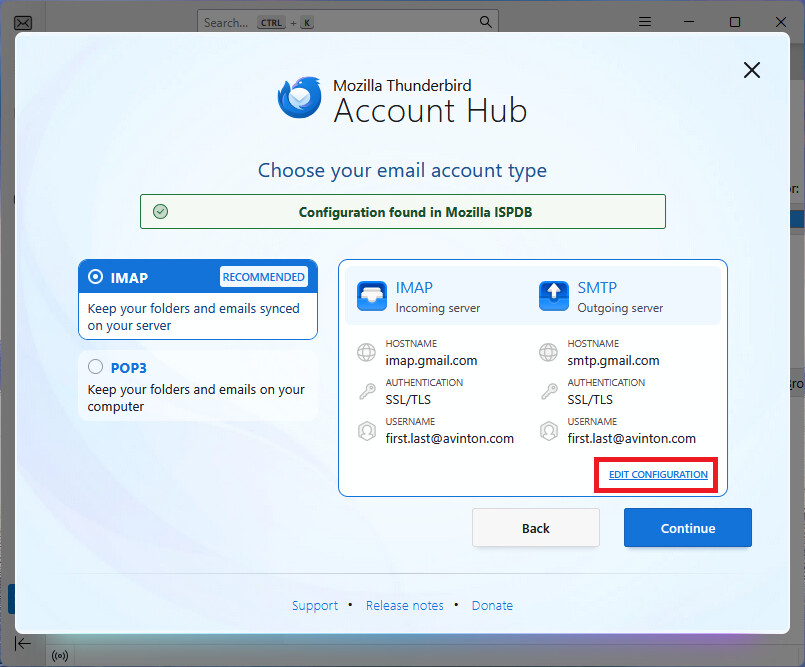Click the green checkmark success icon

(x=161, y=212)
